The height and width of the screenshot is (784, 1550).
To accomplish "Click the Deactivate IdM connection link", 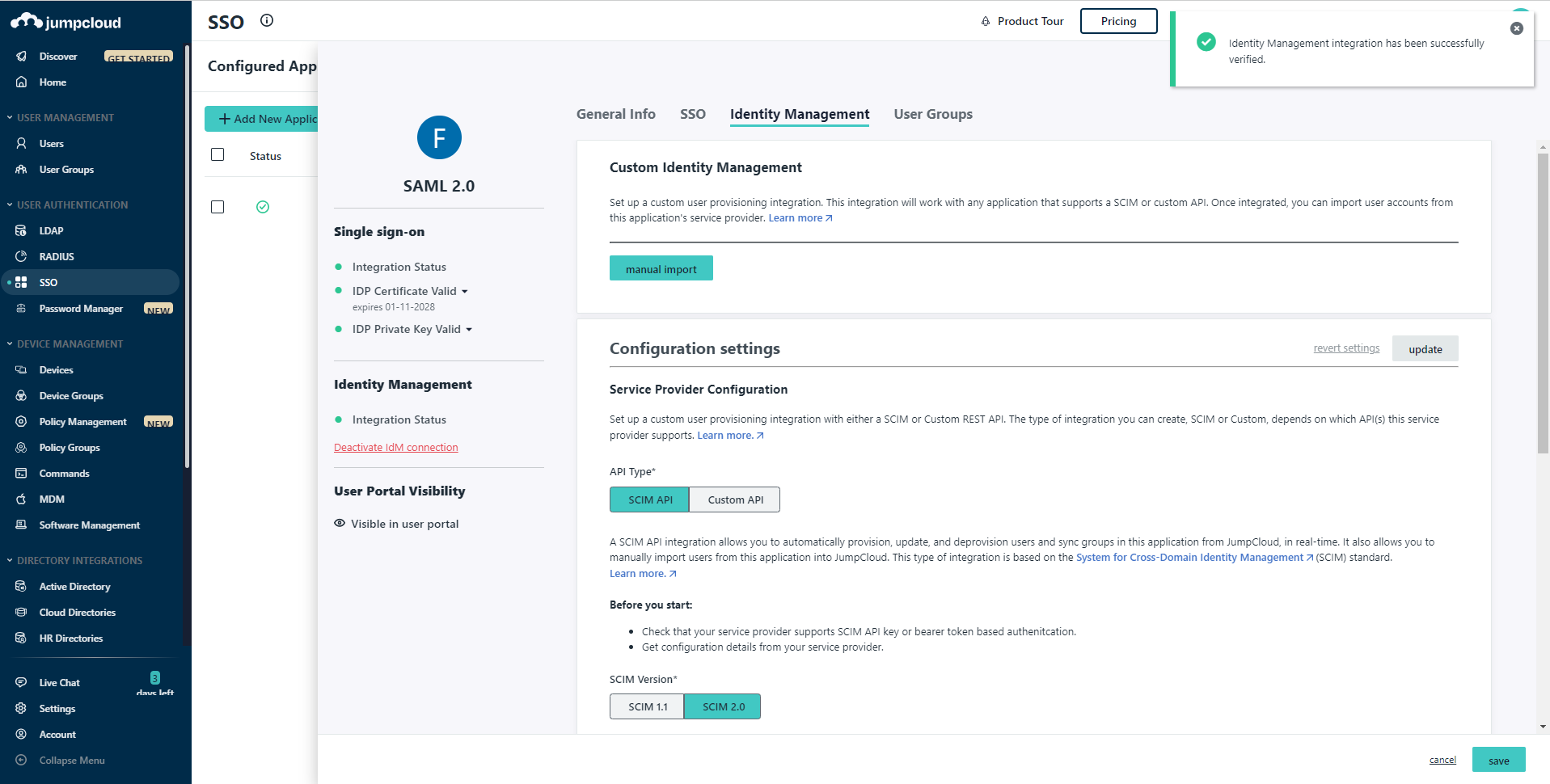I will [x=396, y=448].
